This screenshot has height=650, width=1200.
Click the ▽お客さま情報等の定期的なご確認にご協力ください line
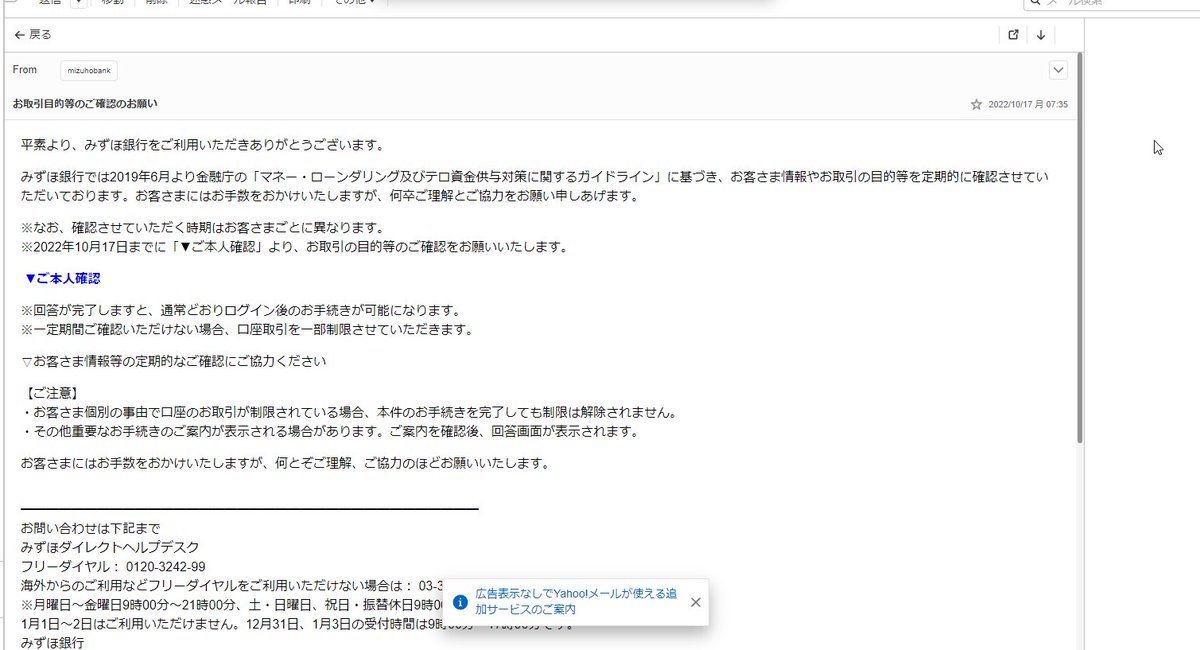coord(174,360)
